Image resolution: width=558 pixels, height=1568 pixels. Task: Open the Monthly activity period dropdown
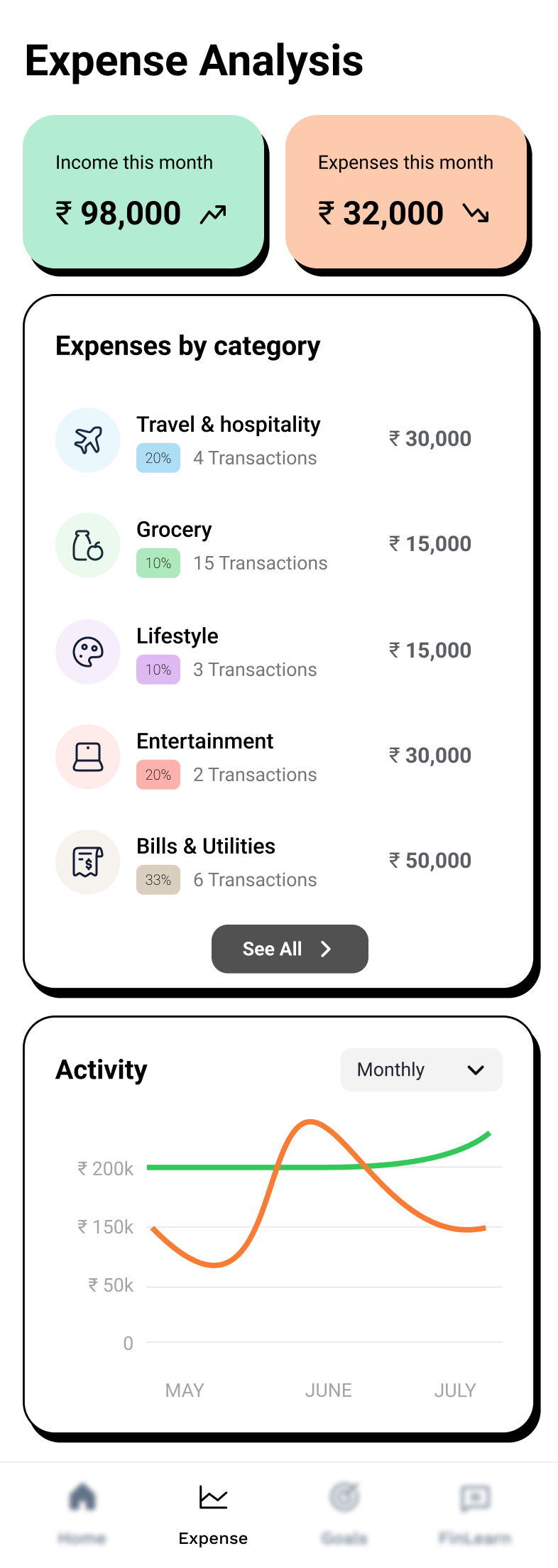click(422, 1069)
